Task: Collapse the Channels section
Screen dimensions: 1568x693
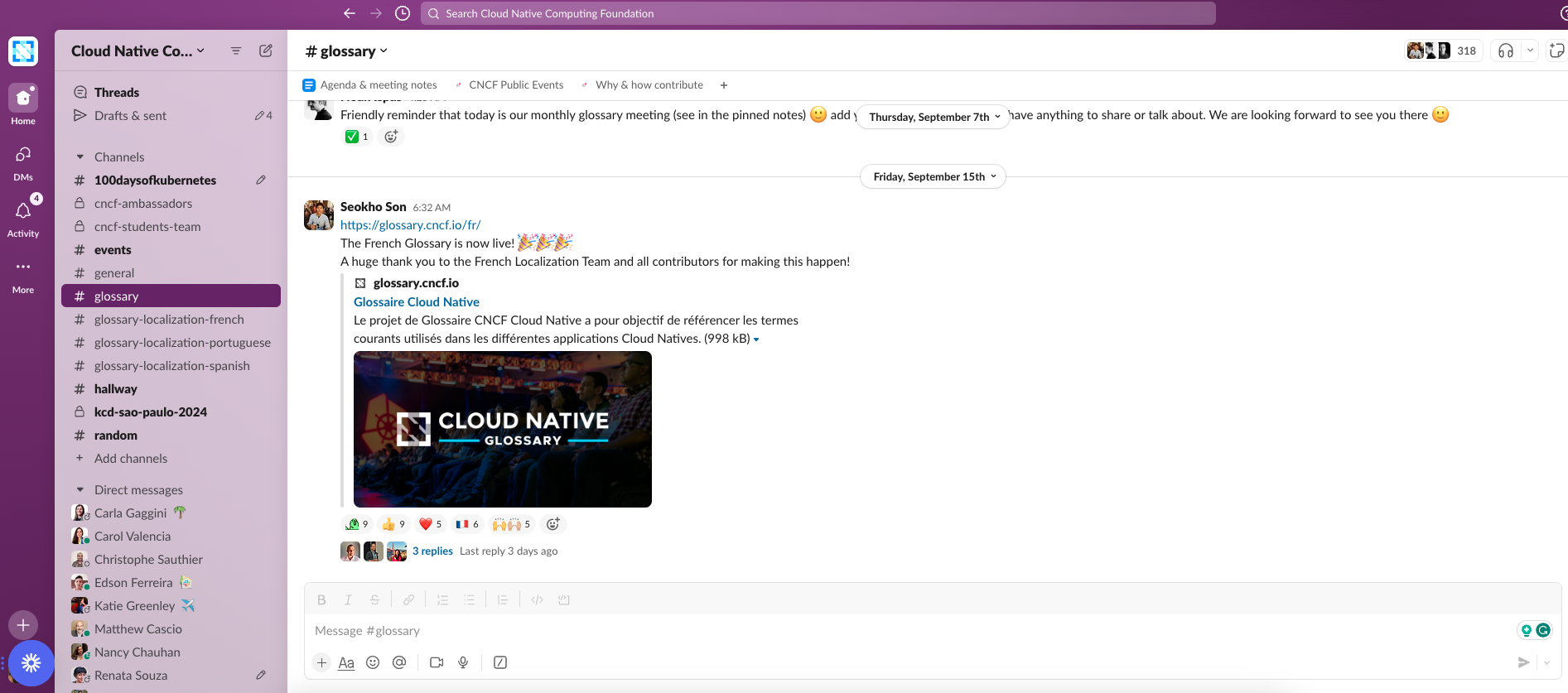Action: click(x=80, y=157)
